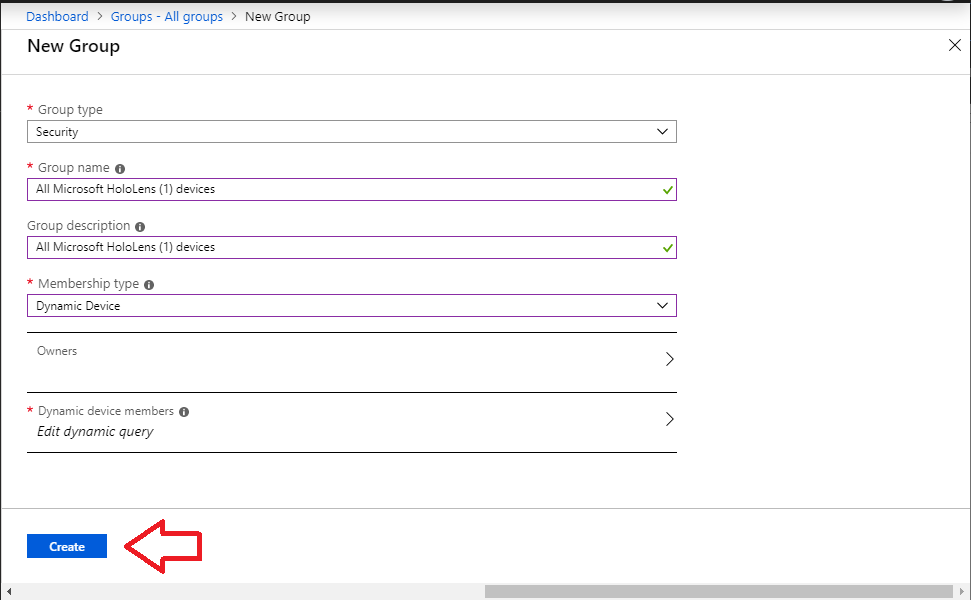Image resolution: width=971 pixels, height=600 pixels.
Task: Close the New Group blade
Action: [x=954, y=45]
